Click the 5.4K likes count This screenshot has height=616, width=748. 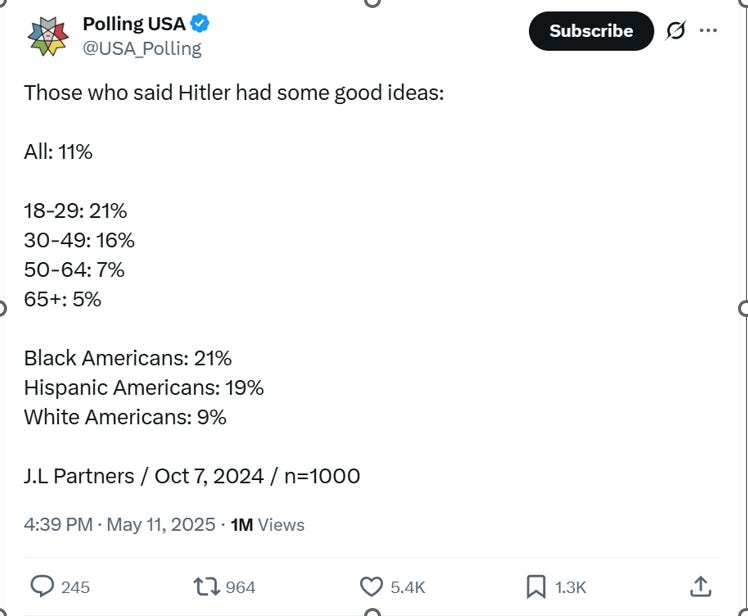tap(408, 587)
